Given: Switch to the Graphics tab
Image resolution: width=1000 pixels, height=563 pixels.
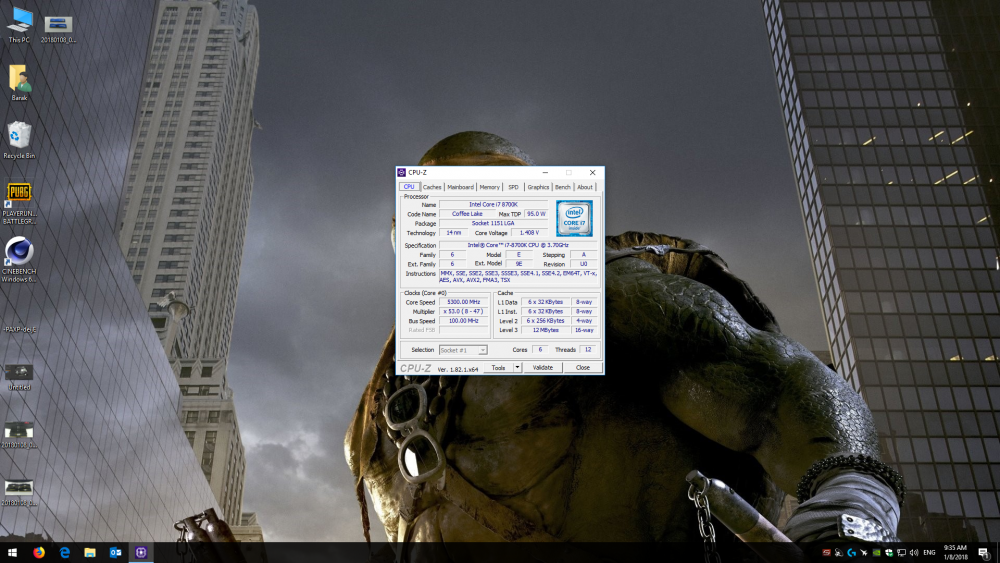Looking at the screenshot, I should pos(538,187).
